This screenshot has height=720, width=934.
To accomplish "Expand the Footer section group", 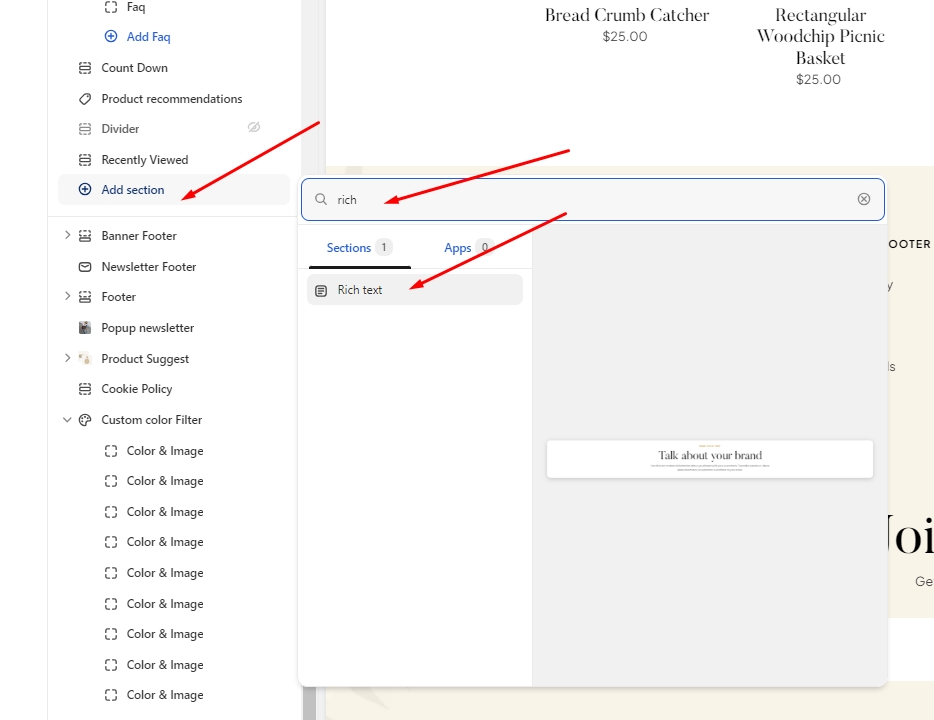I will click(67, 297).
